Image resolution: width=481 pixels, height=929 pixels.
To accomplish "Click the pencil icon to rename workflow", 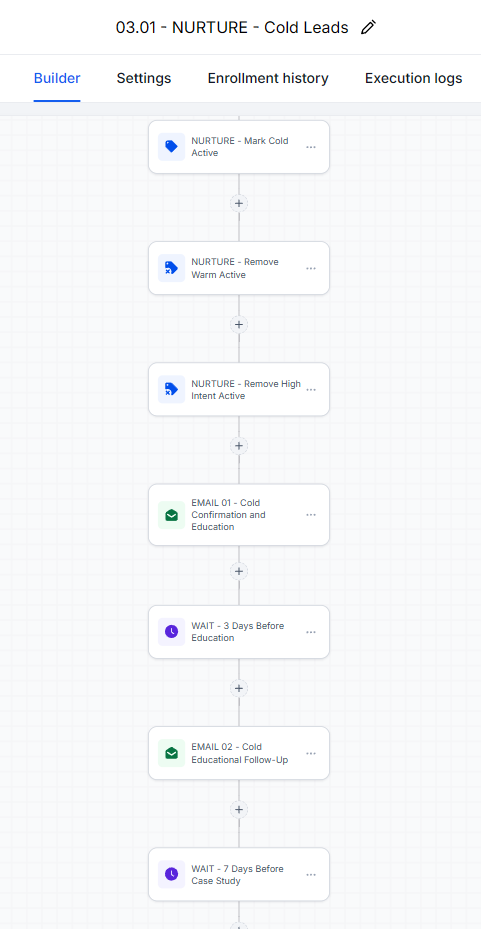I will pyautogui.click(x=368, y=27).
